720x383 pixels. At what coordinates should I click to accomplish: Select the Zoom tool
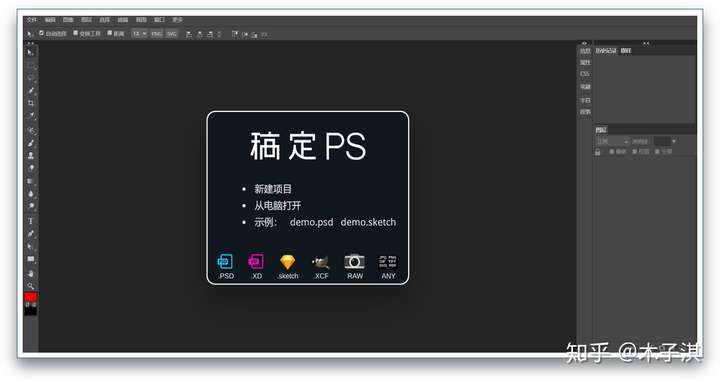pyautogui.click(x=31, y=286)
